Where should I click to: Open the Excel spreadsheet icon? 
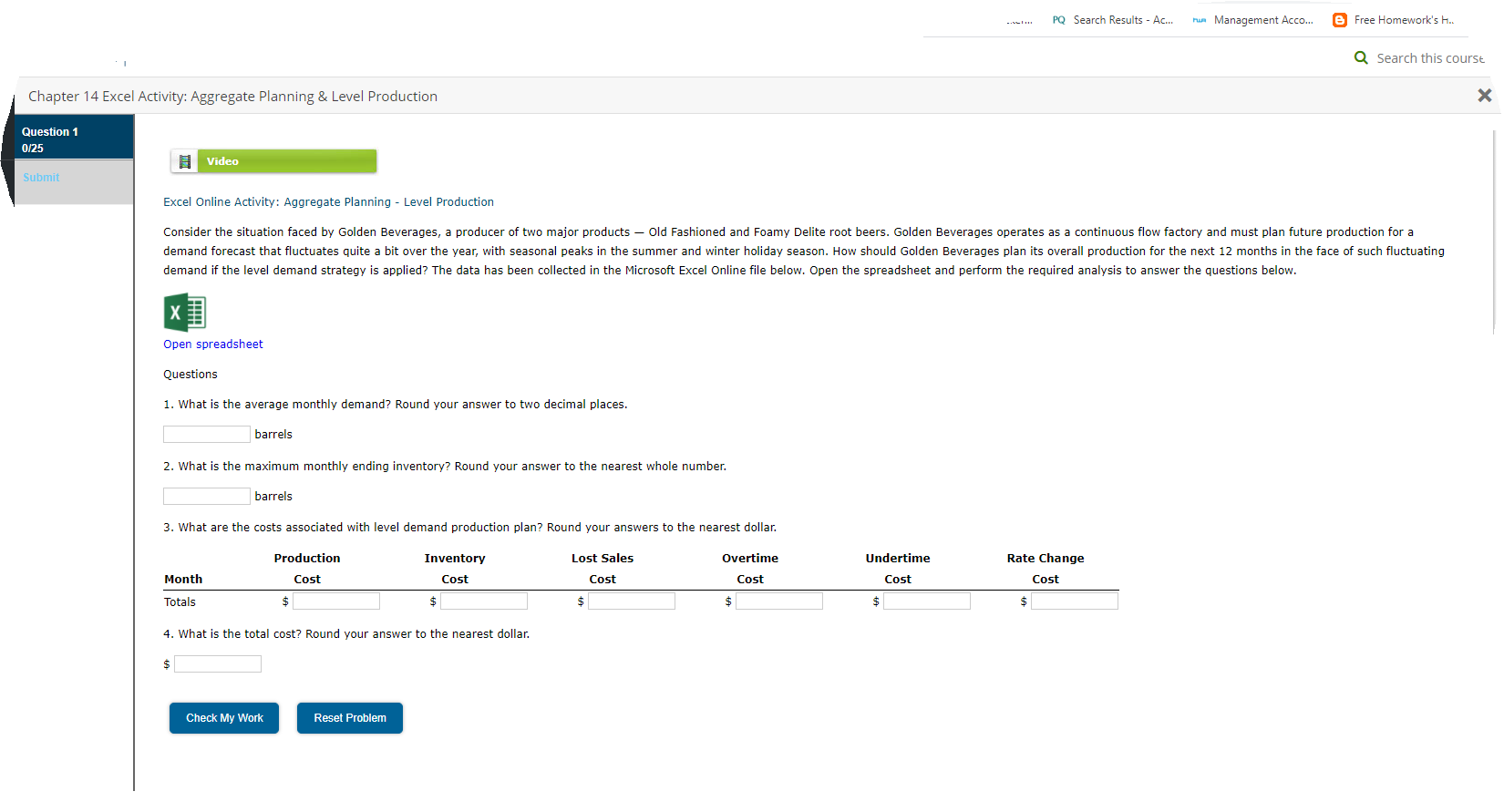coord(185,312)
